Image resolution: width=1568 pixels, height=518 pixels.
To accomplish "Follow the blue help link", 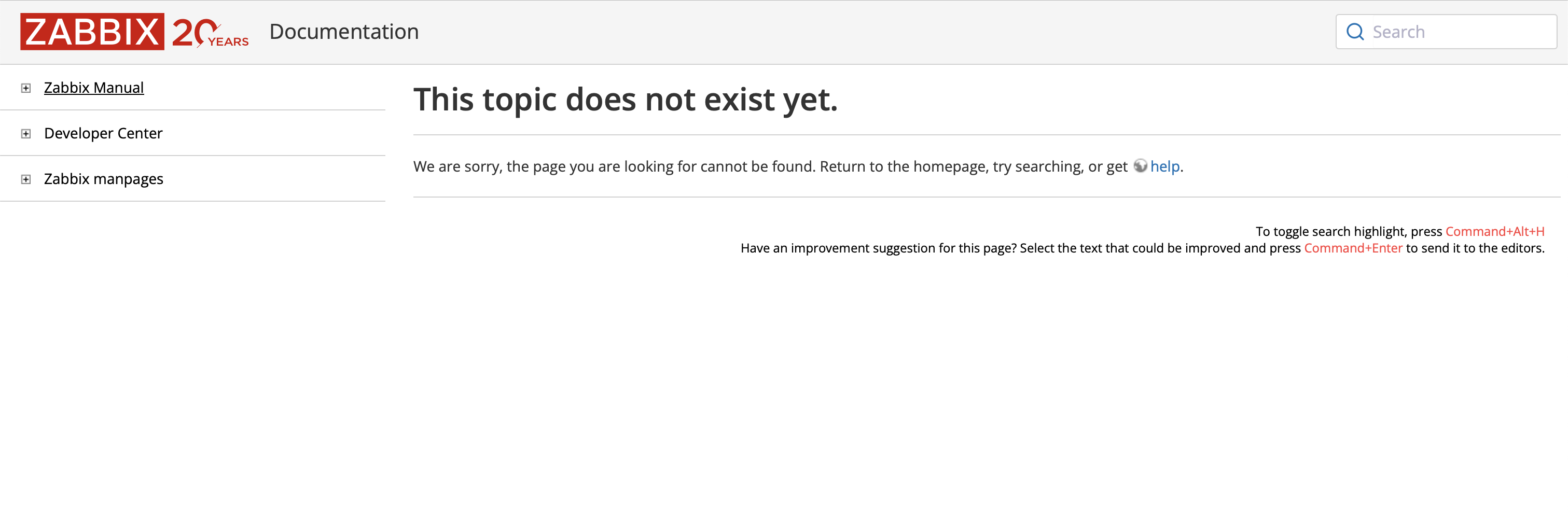I will click(x=1165, y=166).
